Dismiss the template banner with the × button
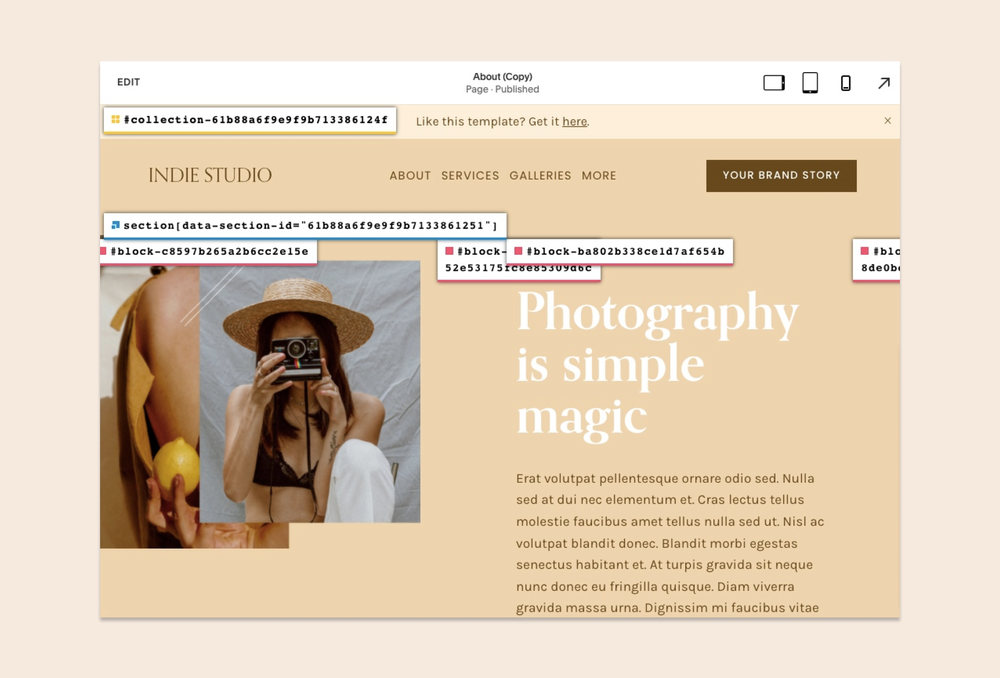This screenshot has width=1000, height=678. pyautogui.click(x=887, y=121)
